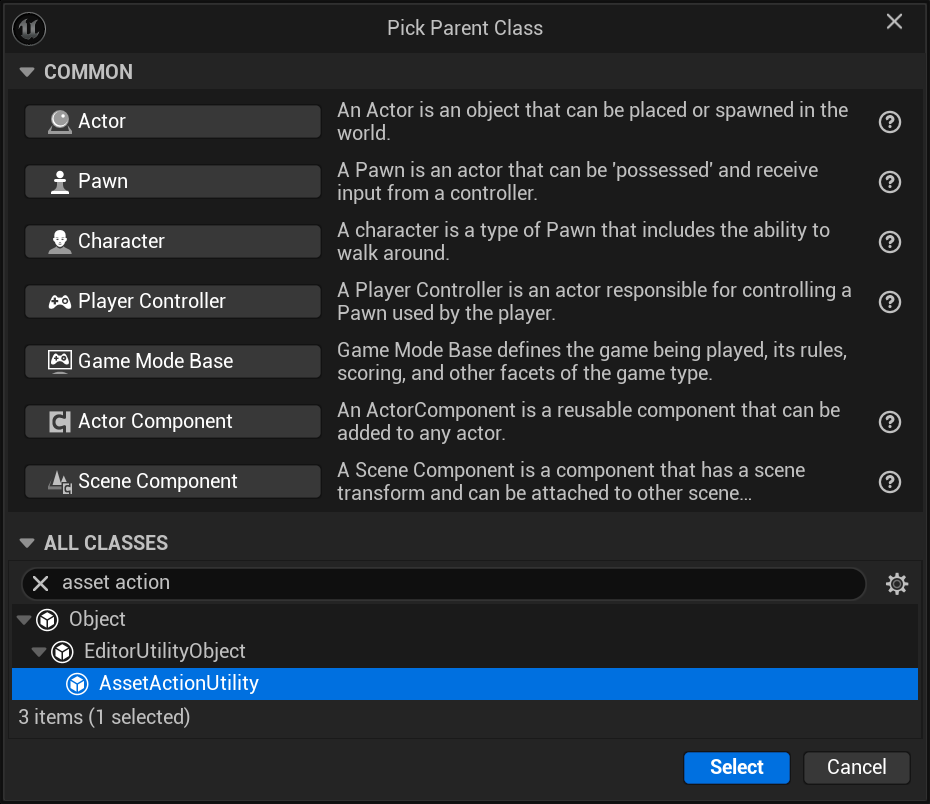Click into the class search field

pos(460,583)
